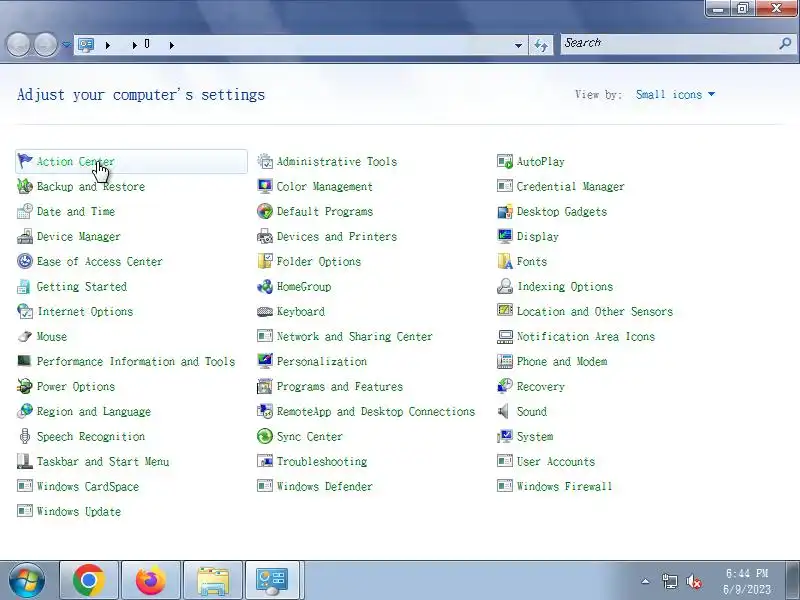Screen dimensions: 800x600
Task: Open the Fonts icon
Action: pos(505,261)
